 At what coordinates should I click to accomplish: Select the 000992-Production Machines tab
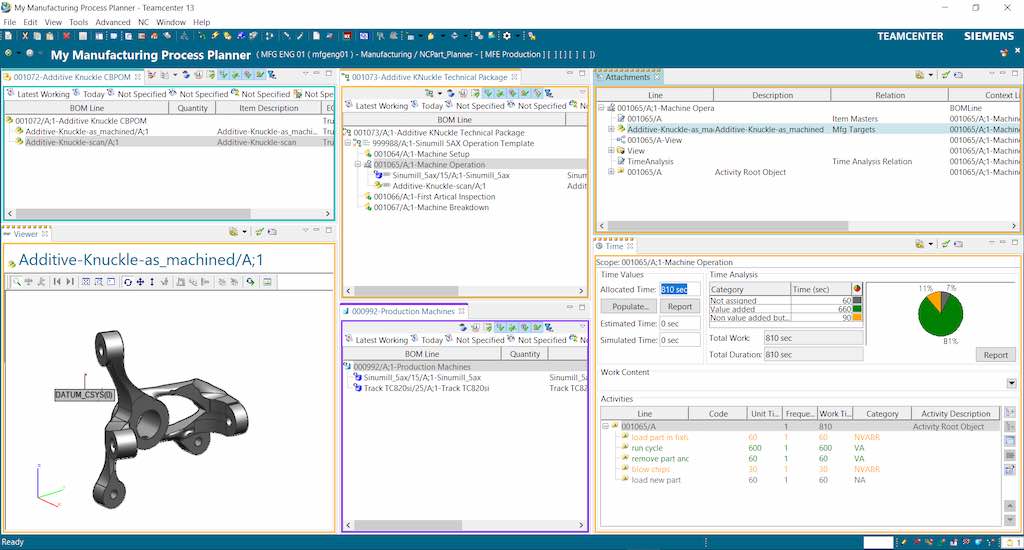pos(403,312)
